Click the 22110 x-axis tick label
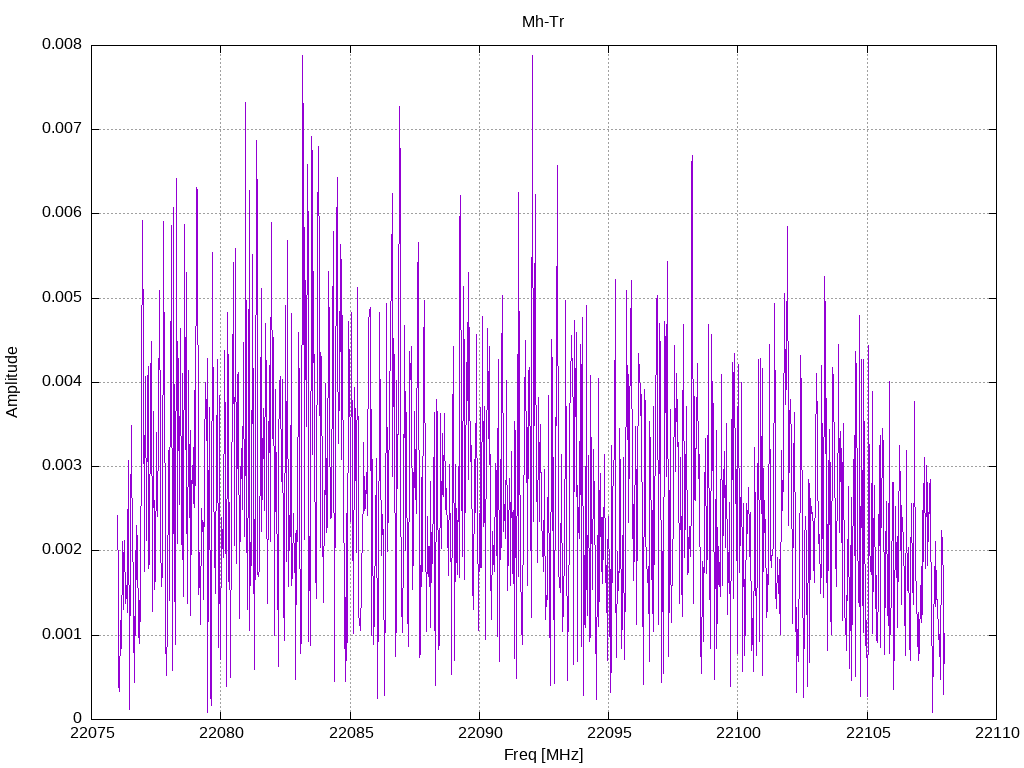This screenshot has height=768, width=1024. click(997, 733)
